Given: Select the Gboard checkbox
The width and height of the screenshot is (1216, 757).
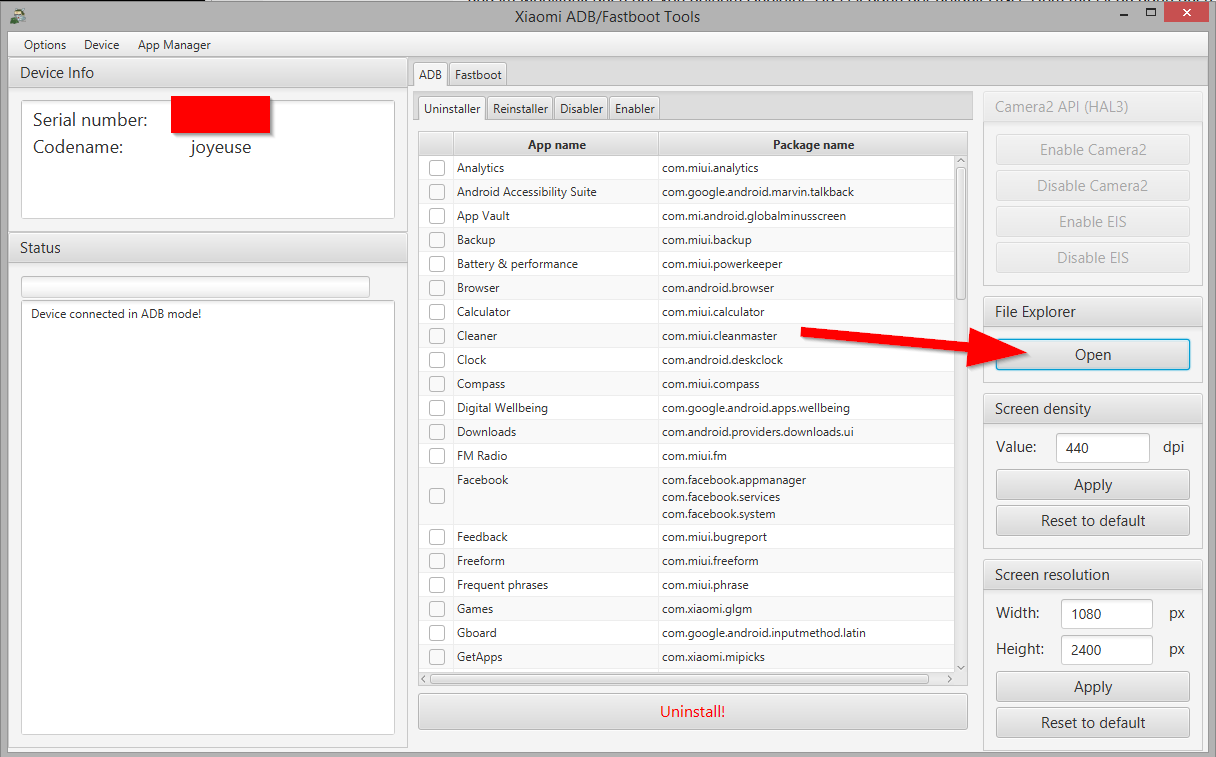Looking at the screenshot, I should [x=437, y=633].
